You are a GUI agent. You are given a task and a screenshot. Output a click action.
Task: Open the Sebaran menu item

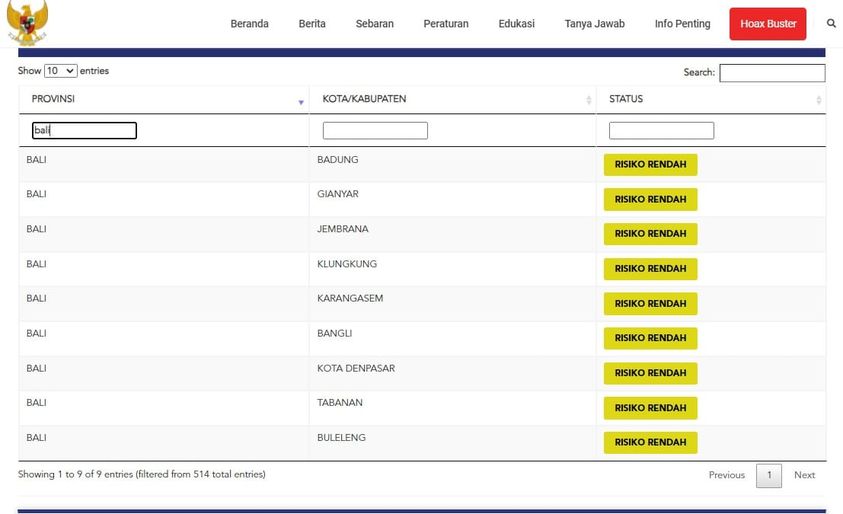point(375,24)
